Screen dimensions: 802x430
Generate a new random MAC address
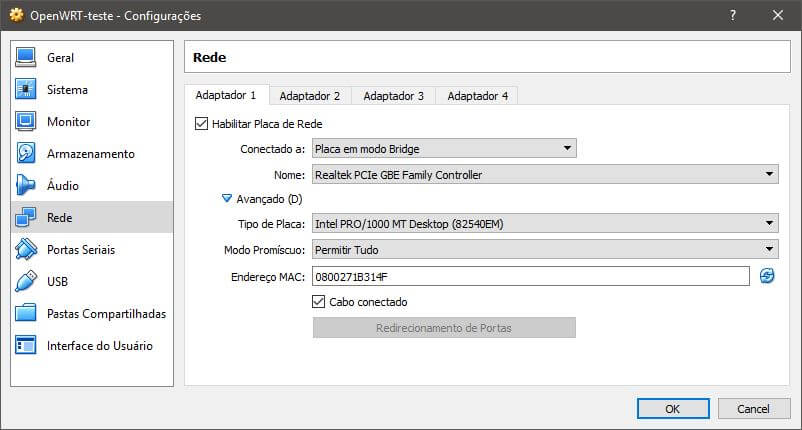(x=767, y=276)
